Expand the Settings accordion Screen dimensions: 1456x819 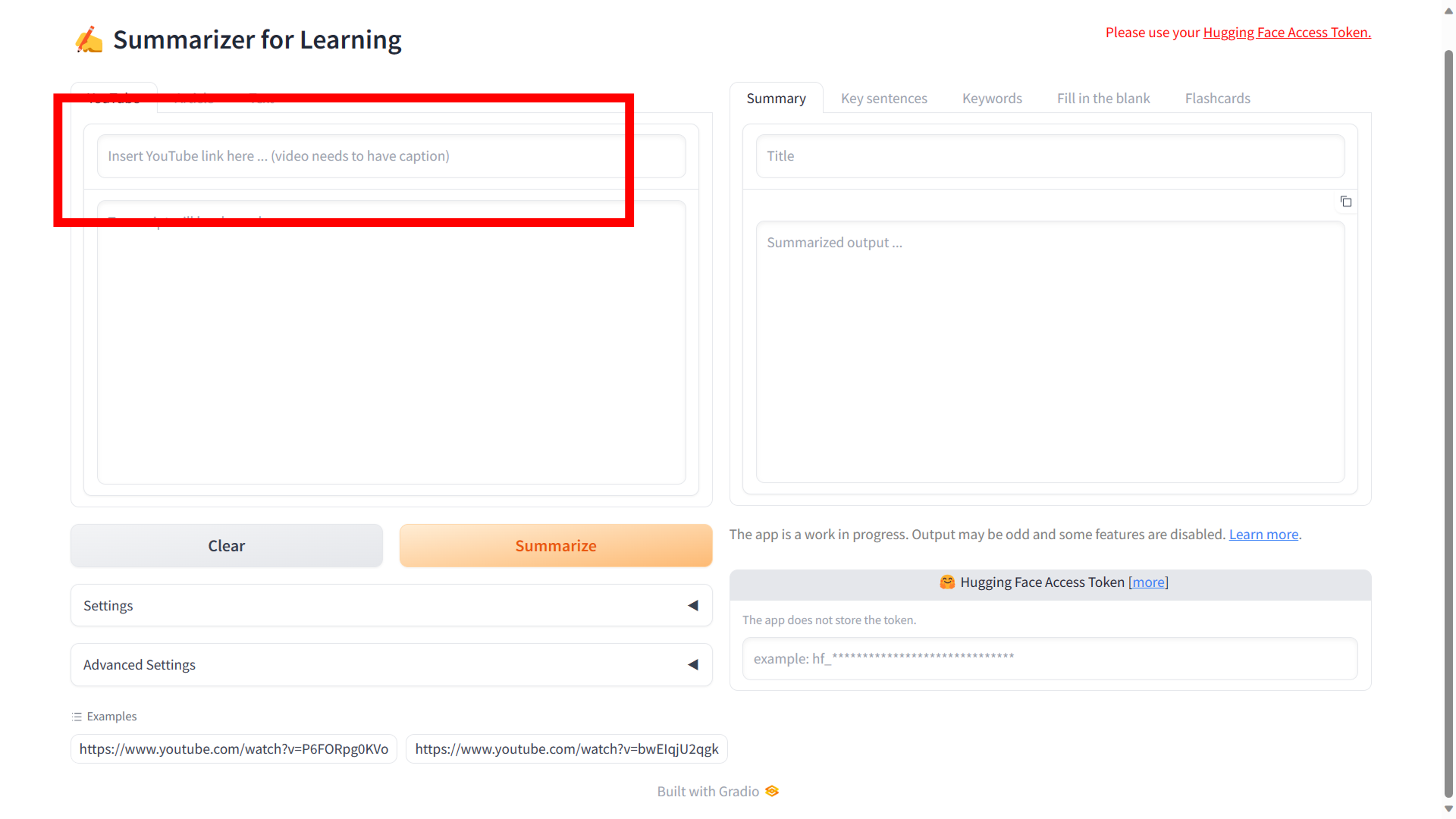(x=390, y=605)
